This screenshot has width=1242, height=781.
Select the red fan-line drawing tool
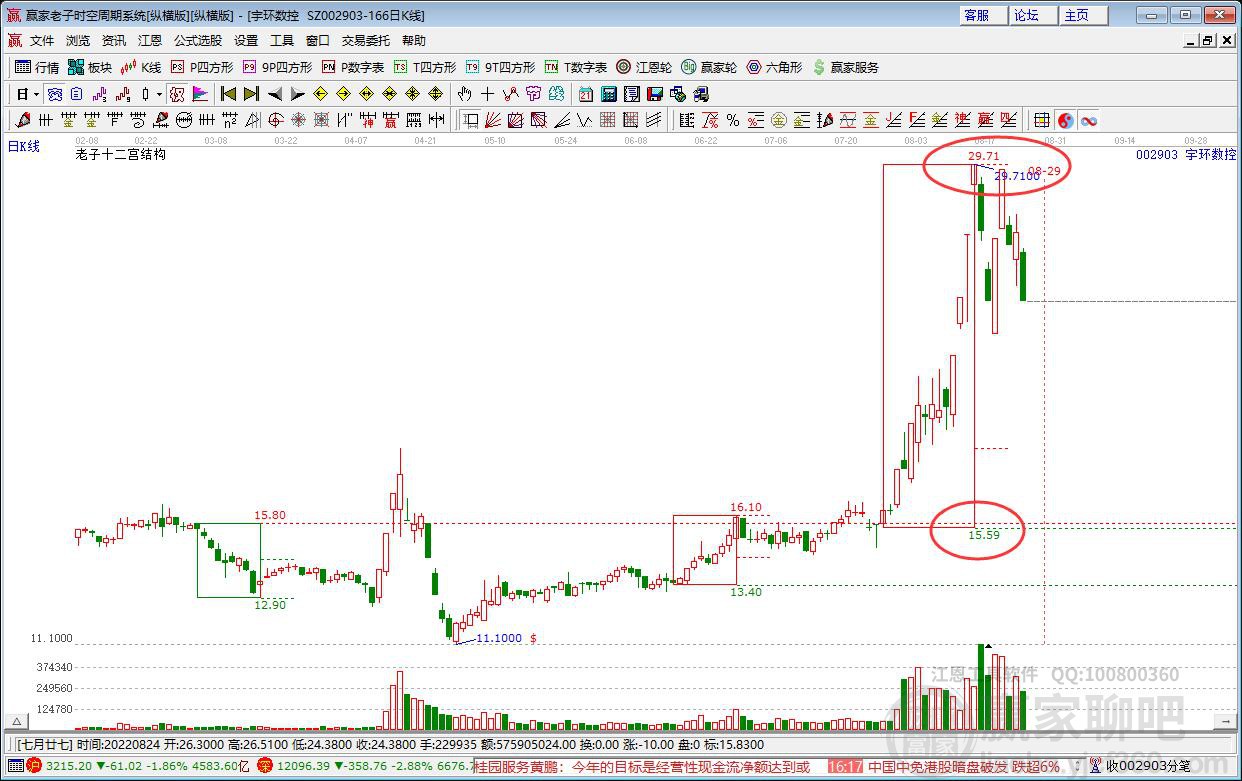493,120
